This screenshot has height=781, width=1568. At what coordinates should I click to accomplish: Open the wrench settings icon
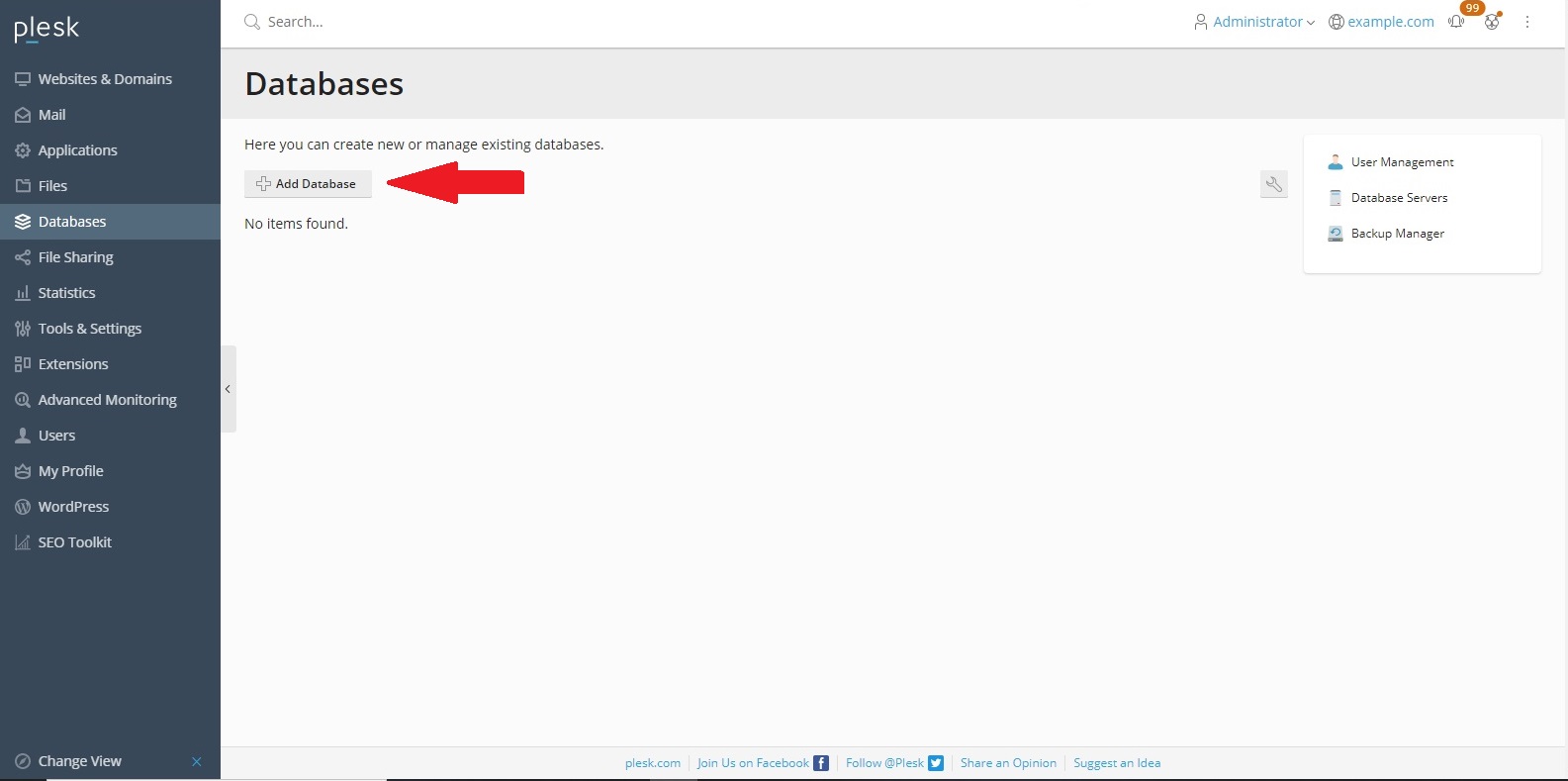click(1273, 184)
